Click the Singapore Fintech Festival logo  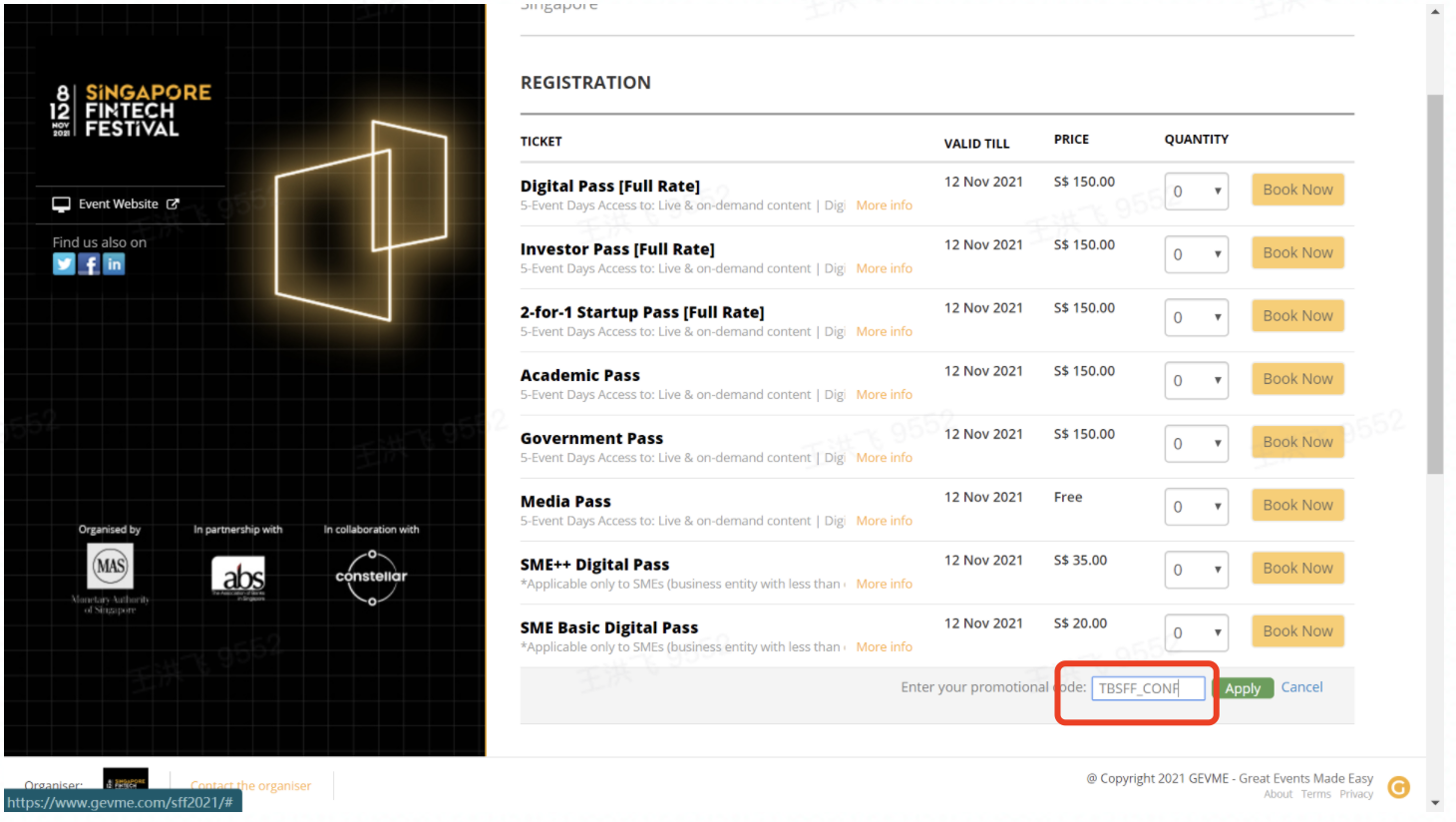tap(131, 110)
